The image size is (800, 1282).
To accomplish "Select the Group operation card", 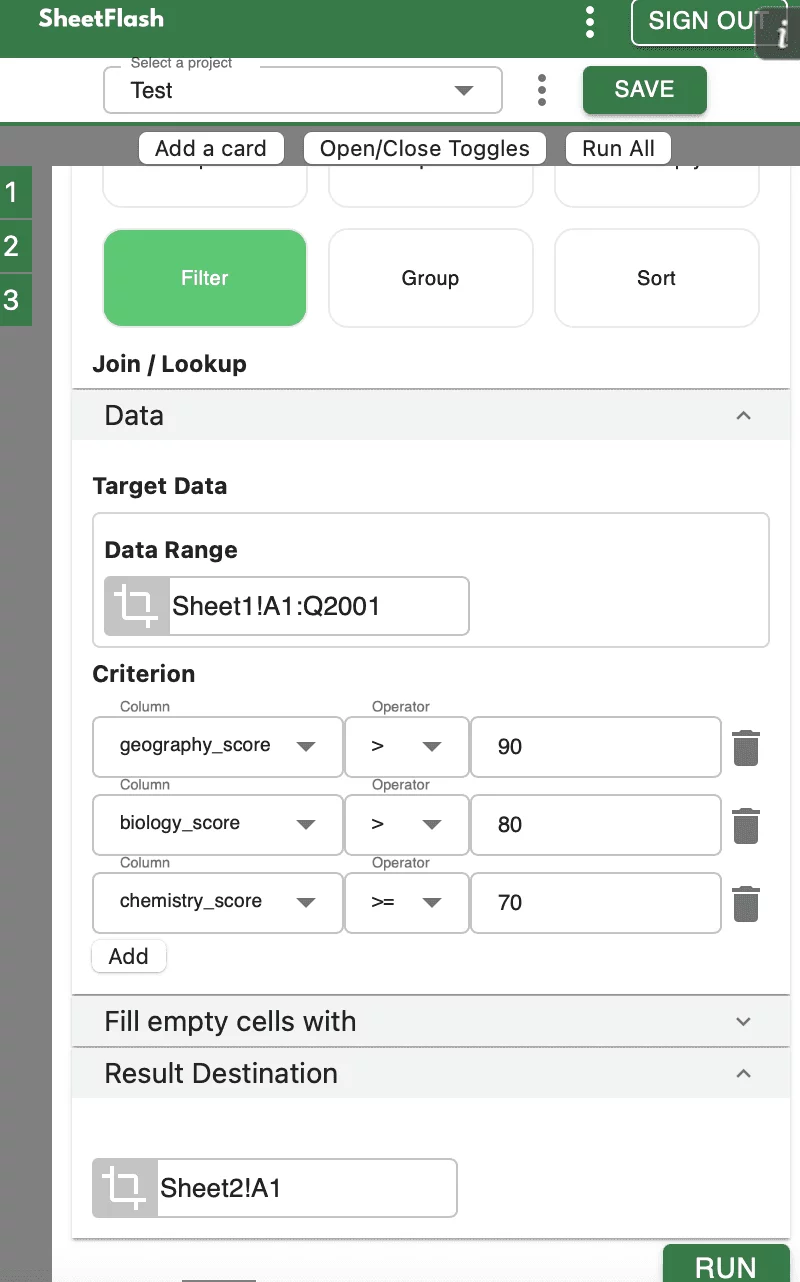I will pyautogui.click(x=430, y=278).
